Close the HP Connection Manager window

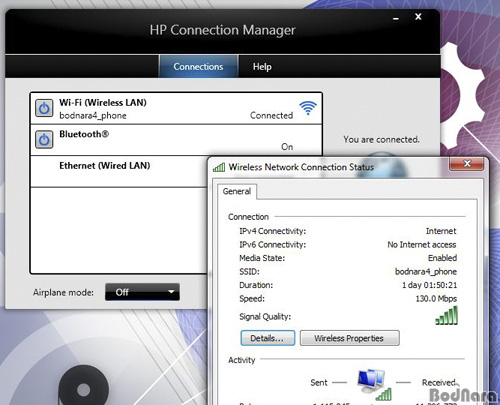(418, 17)
